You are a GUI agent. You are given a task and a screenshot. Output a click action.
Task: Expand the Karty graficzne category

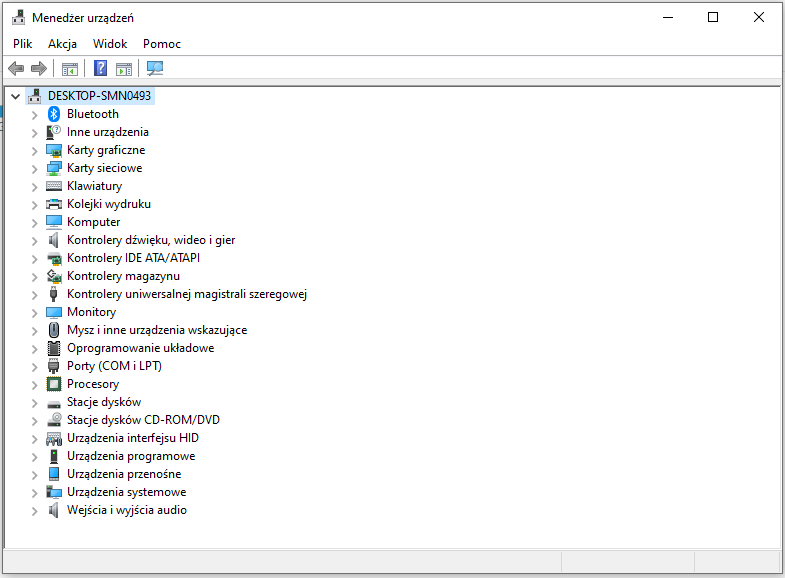34,150
